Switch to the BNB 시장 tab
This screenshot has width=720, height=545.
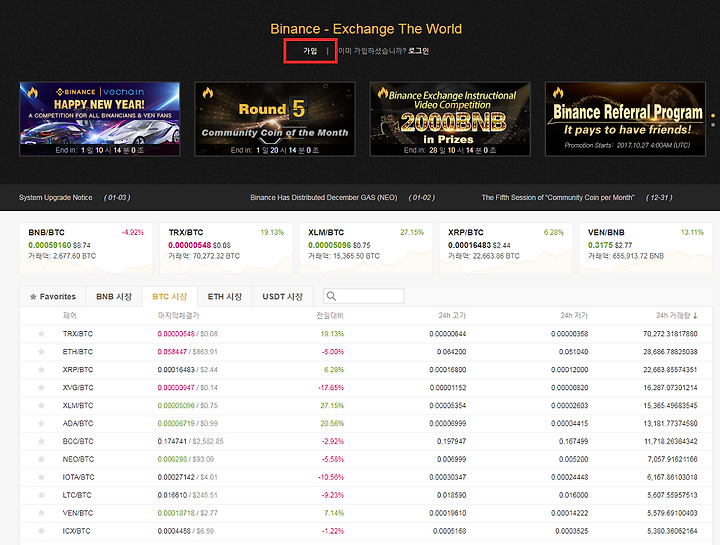tap(114, 297)
